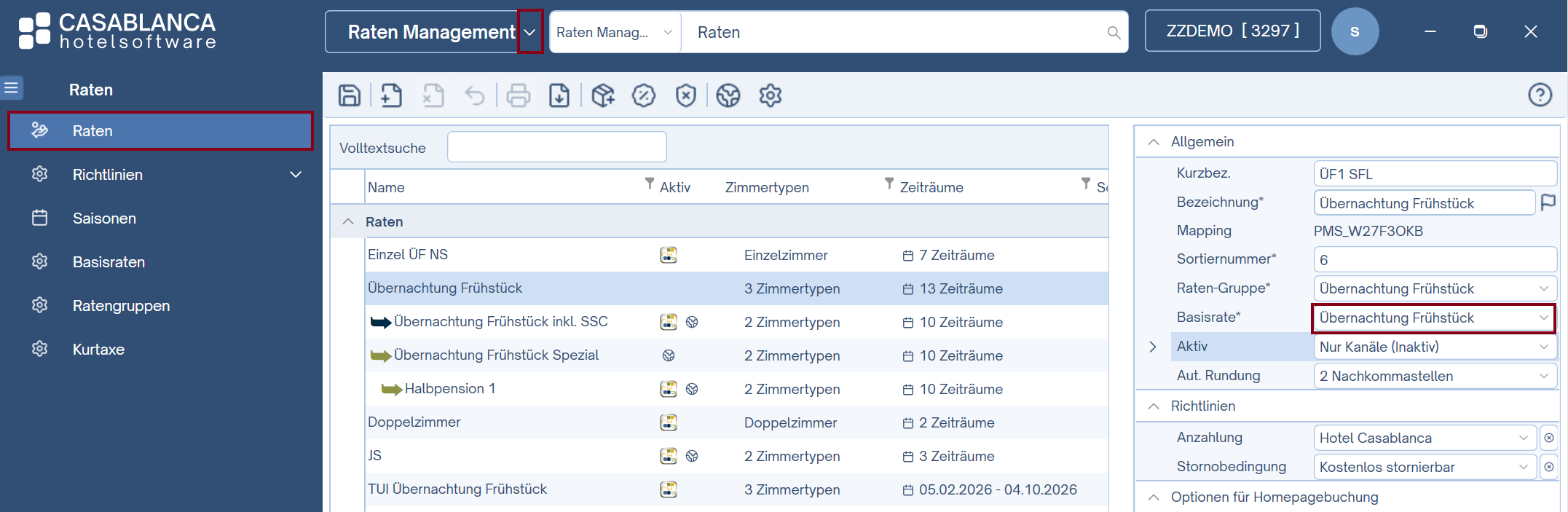The image size is (1568, 512).
Task: Expand the Aktiv property row arrow
Action: (1153, 347)
